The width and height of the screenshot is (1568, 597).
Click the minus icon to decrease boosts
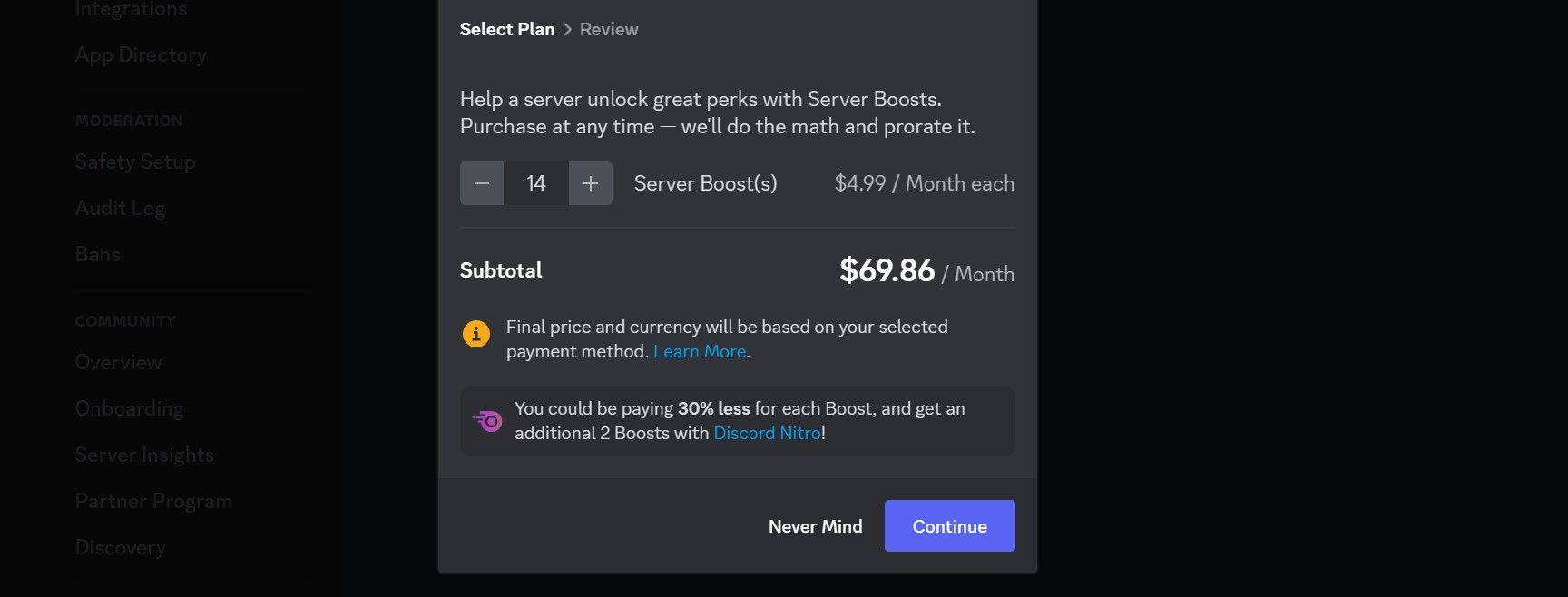[481, 182]
